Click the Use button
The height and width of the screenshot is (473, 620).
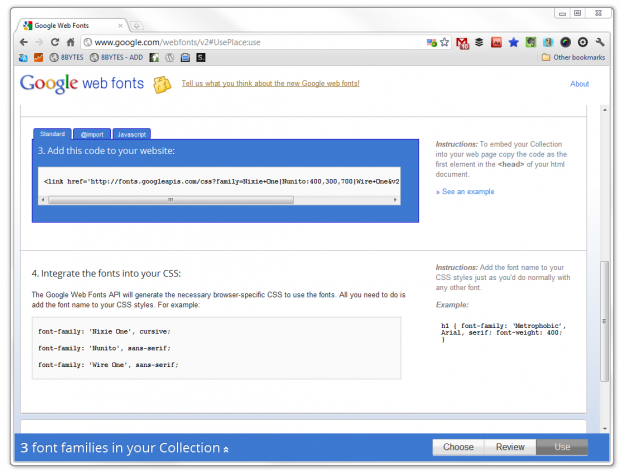click(x=562, y=447)
